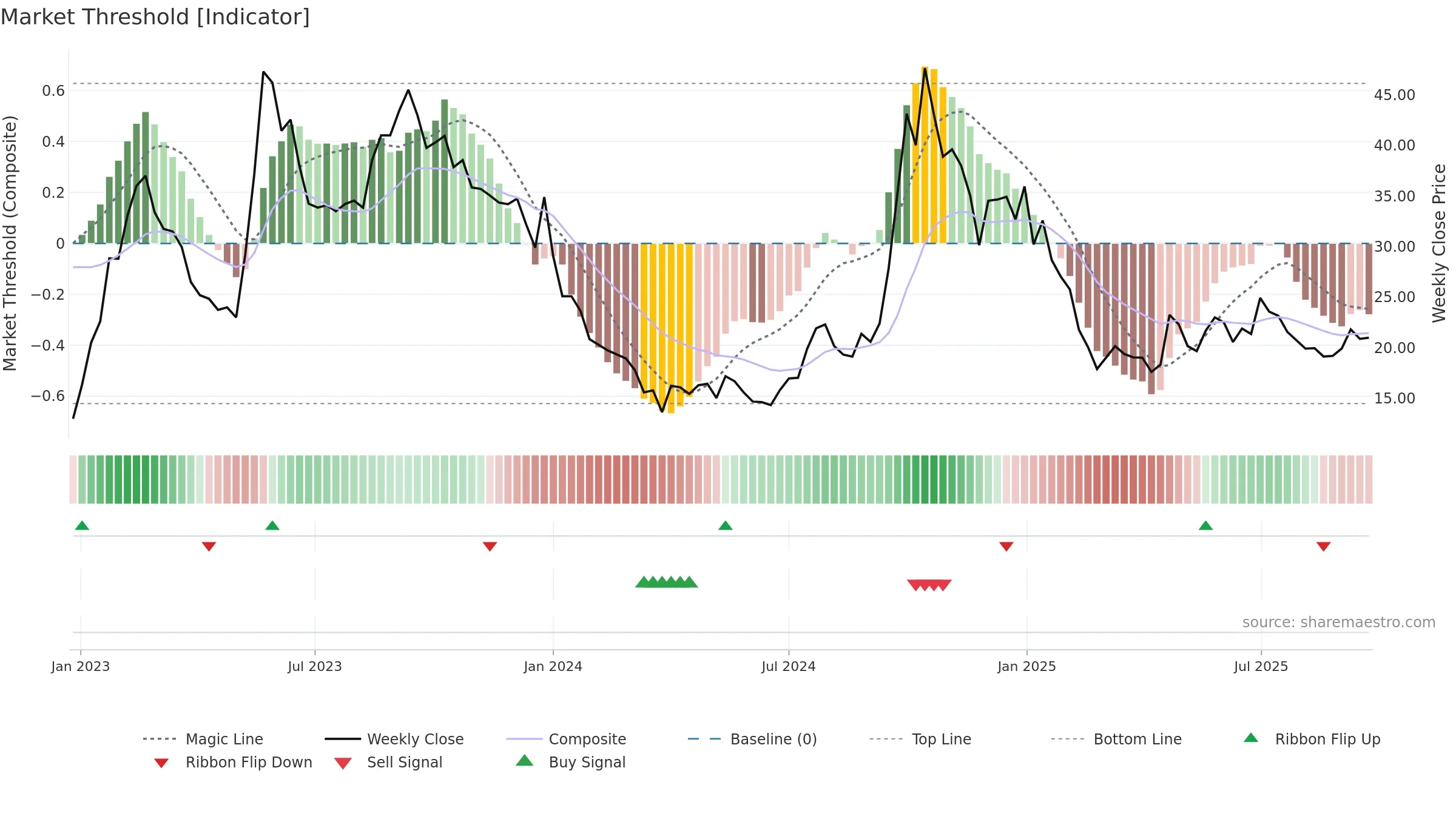1456x819 pixels.
Task: Click ribbon flip up marker before Jul 2023
Action: 272,525
